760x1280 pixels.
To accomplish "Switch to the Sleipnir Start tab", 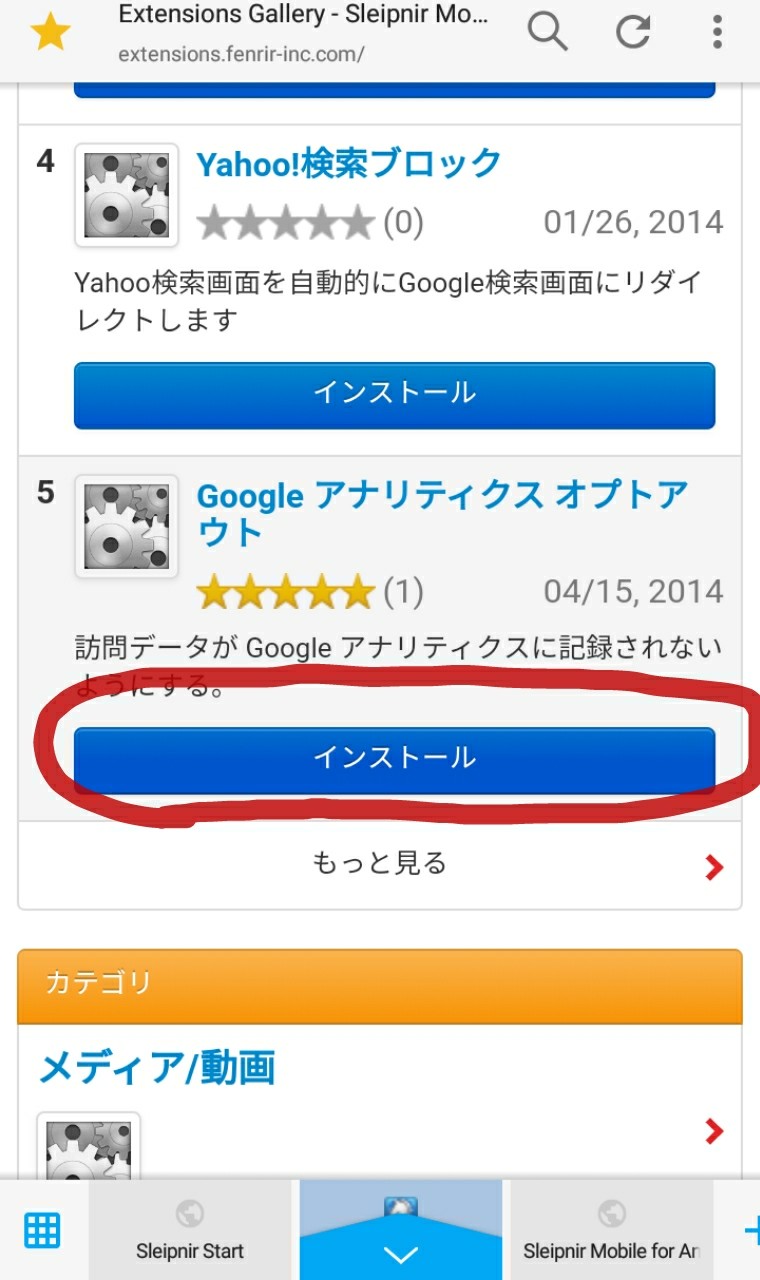I will [190, 1230].
